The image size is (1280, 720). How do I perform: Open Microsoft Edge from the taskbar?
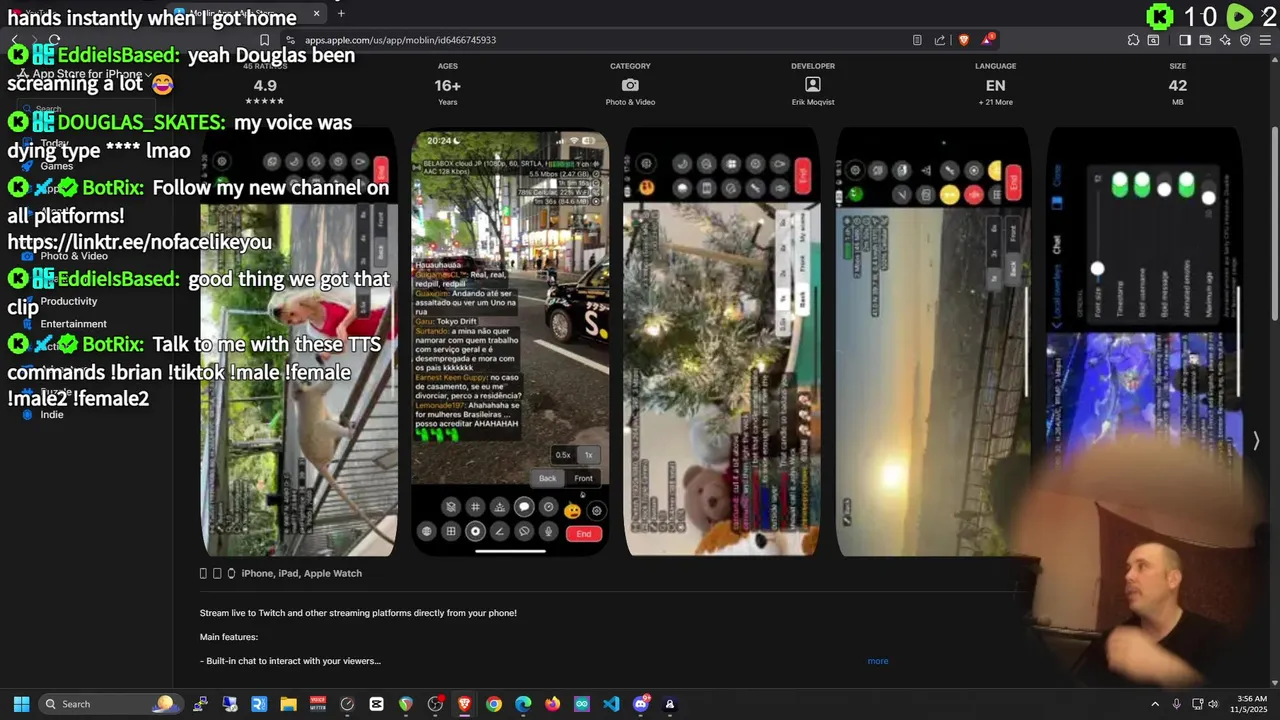pyautogui.click(x=523, y=704)
